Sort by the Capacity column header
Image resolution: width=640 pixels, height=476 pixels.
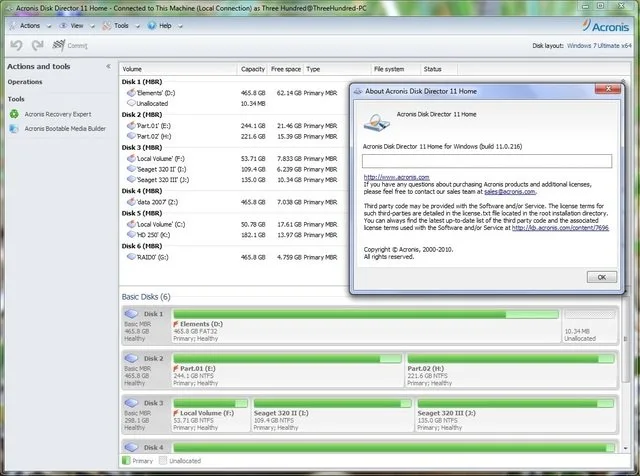[253, 69]
